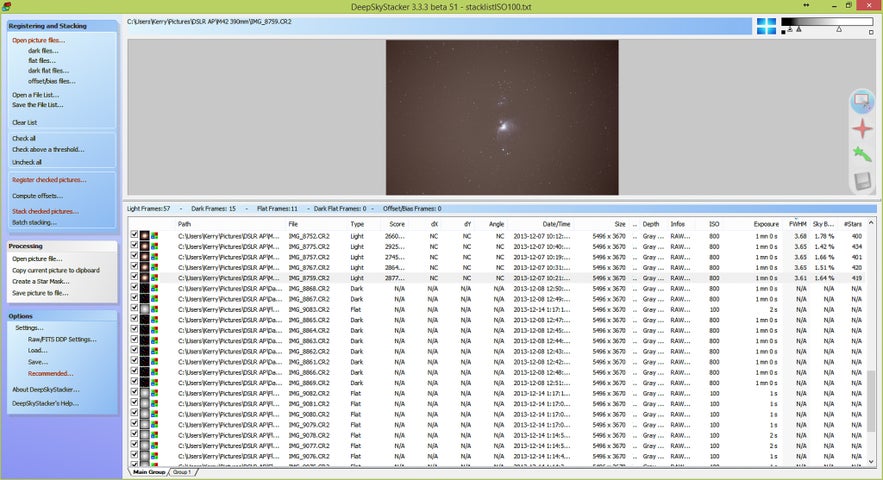Click Save picture to file

click(40, 293)
